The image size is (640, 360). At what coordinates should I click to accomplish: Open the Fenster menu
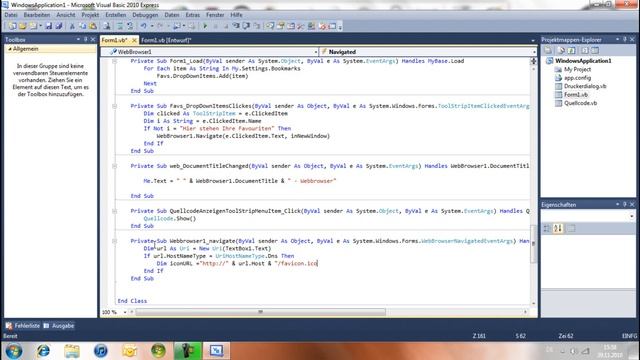[215, 15]
